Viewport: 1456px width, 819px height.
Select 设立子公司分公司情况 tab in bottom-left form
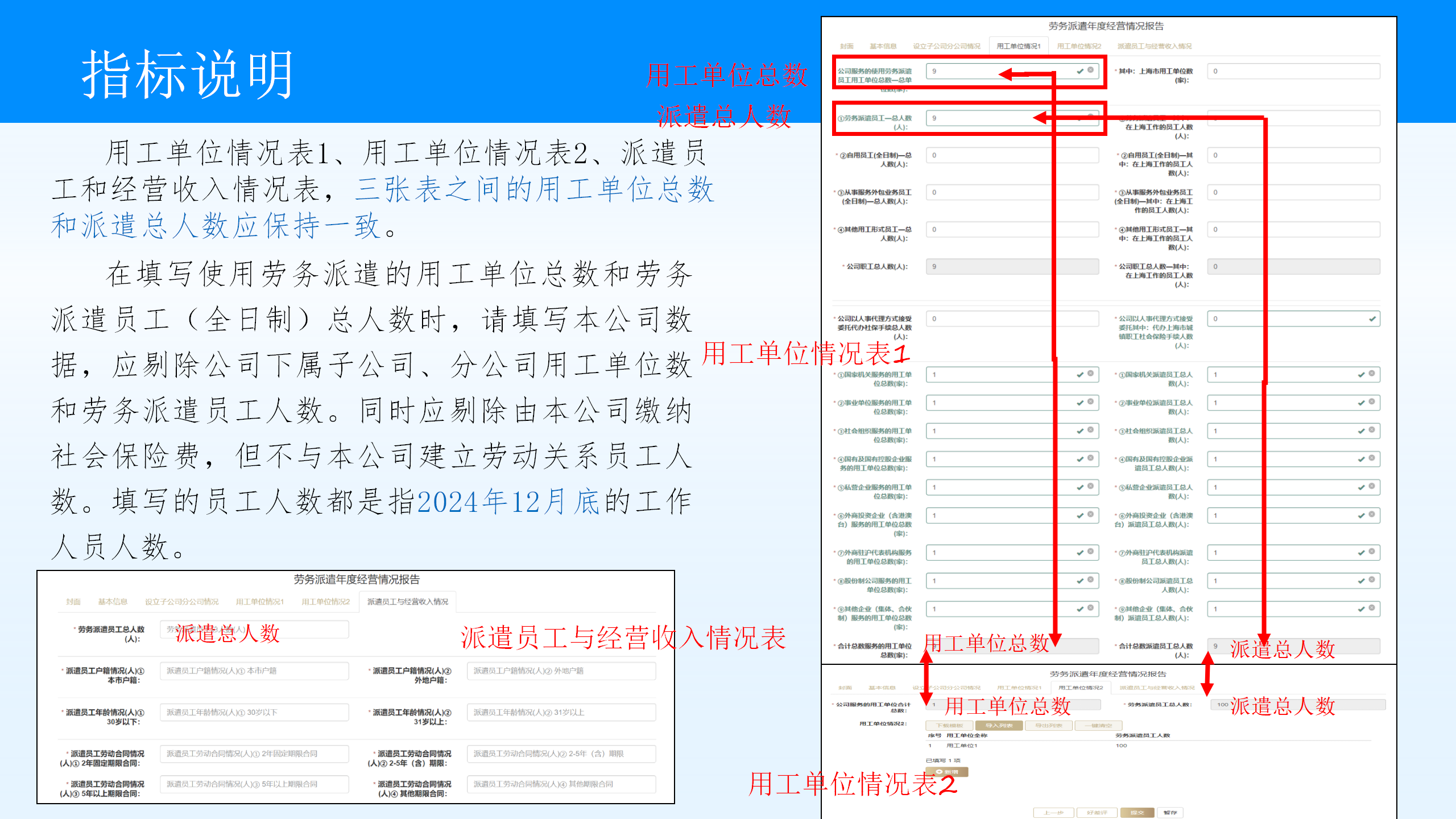(181, 602)
